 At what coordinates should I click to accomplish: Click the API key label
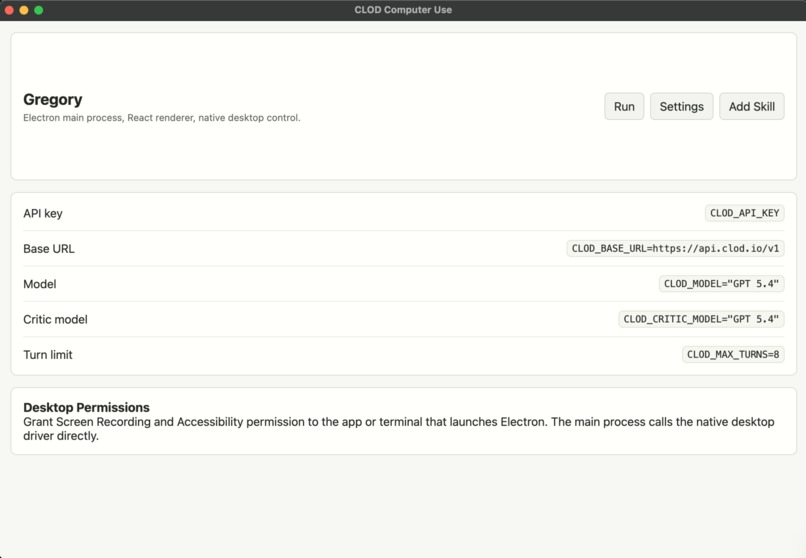(x=43, y=213)
